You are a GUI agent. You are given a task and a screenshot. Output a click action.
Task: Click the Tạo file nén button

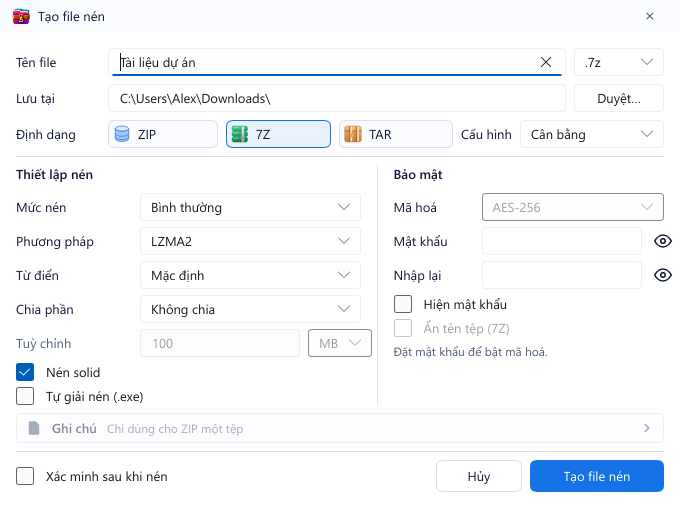pos(597,476)
